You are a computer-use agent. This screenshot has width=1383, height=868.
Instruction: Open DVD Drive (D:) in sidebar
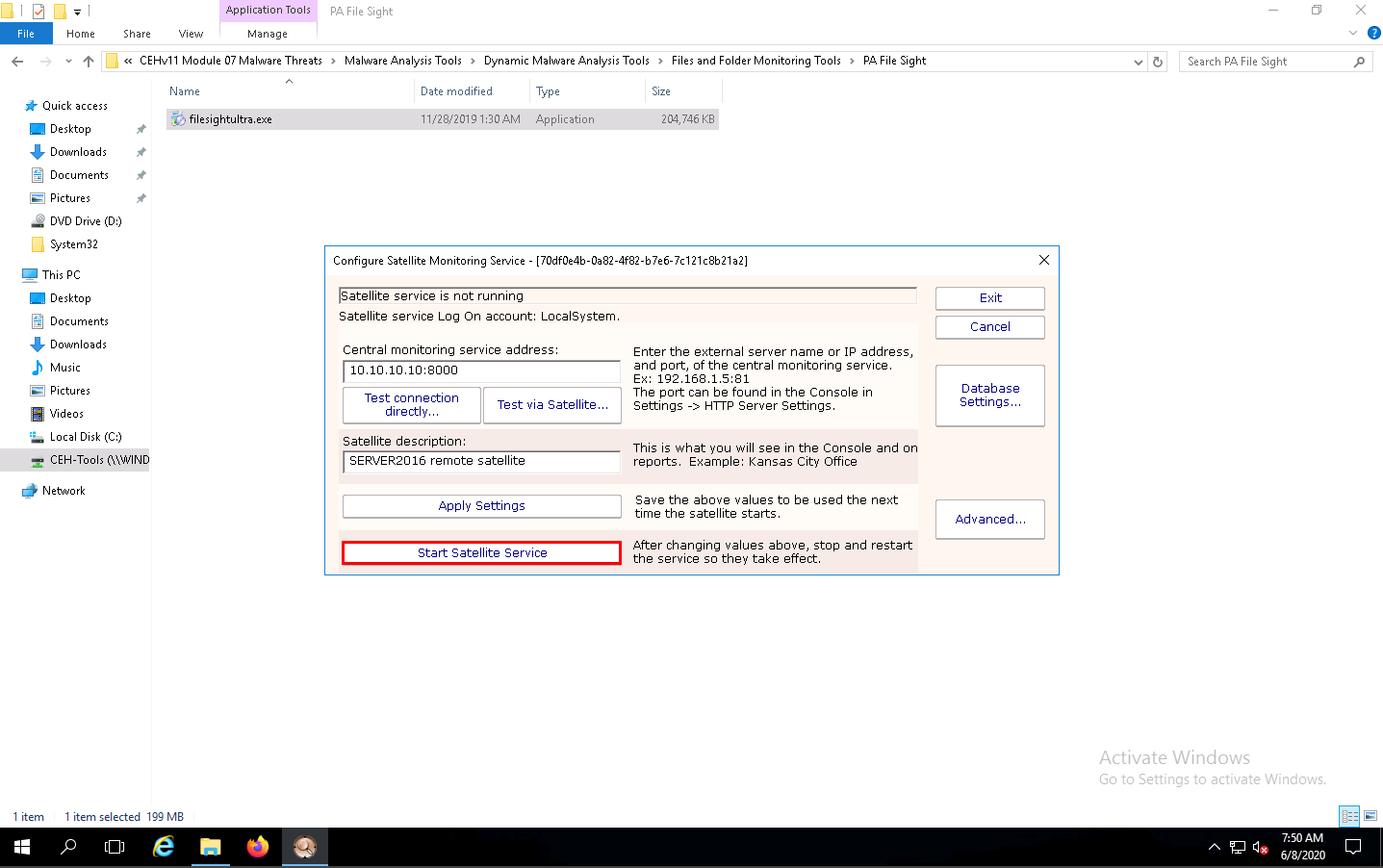click(x=86, y=221)
